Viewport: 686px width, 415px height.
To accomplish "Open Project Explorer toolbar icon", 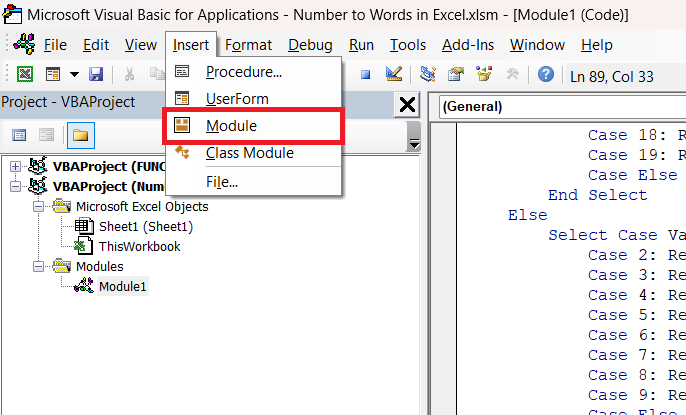I will (x=427, y=74).
